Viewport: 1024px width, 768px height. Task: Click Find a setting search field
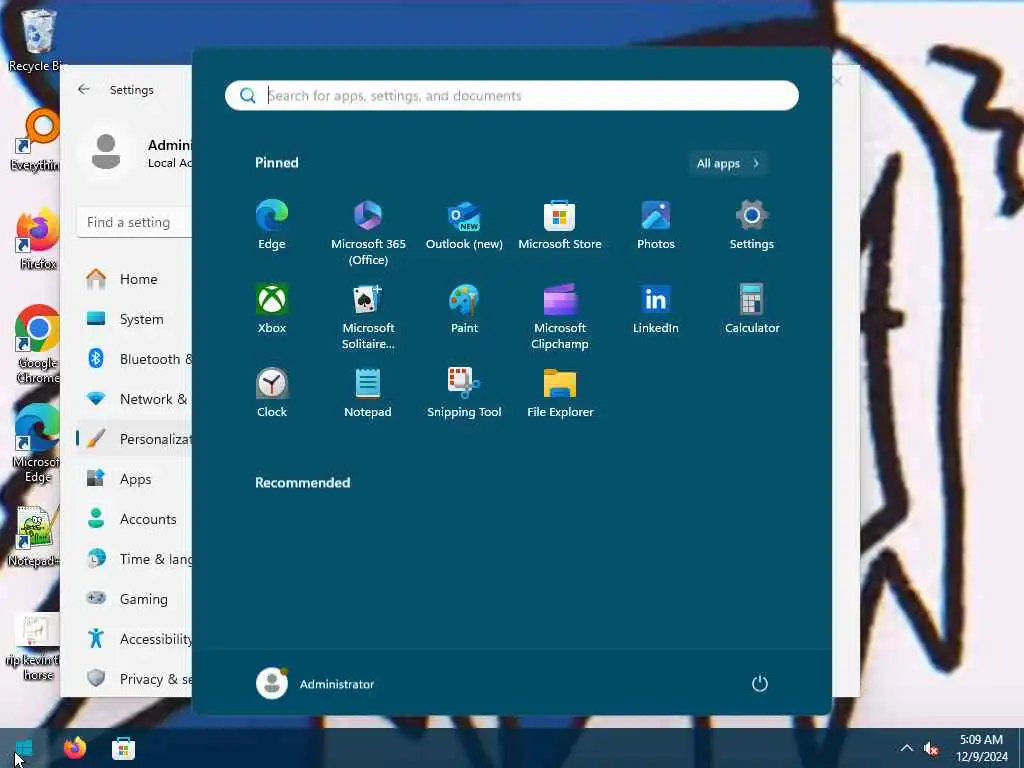point(135,222)
